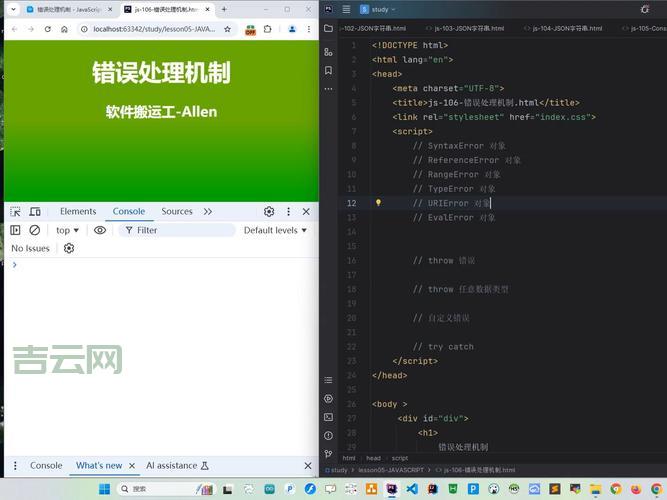Open 'study' project dropdown in IDE
667x500 pixels.
coord(378,9)
